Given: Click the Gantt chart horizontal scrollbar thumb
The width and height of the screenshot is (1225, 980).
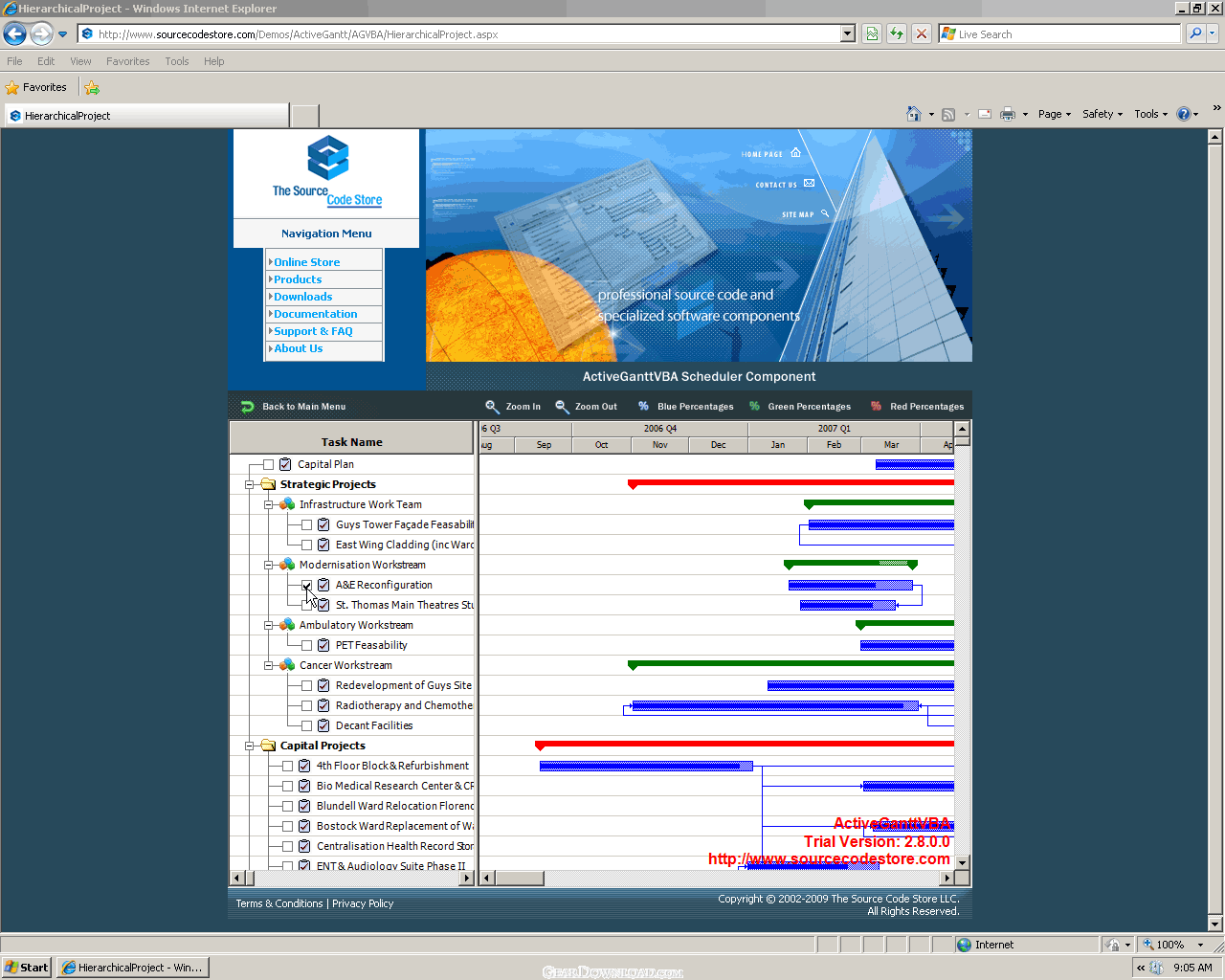Looking at the screenshot, I should (519, 879).
